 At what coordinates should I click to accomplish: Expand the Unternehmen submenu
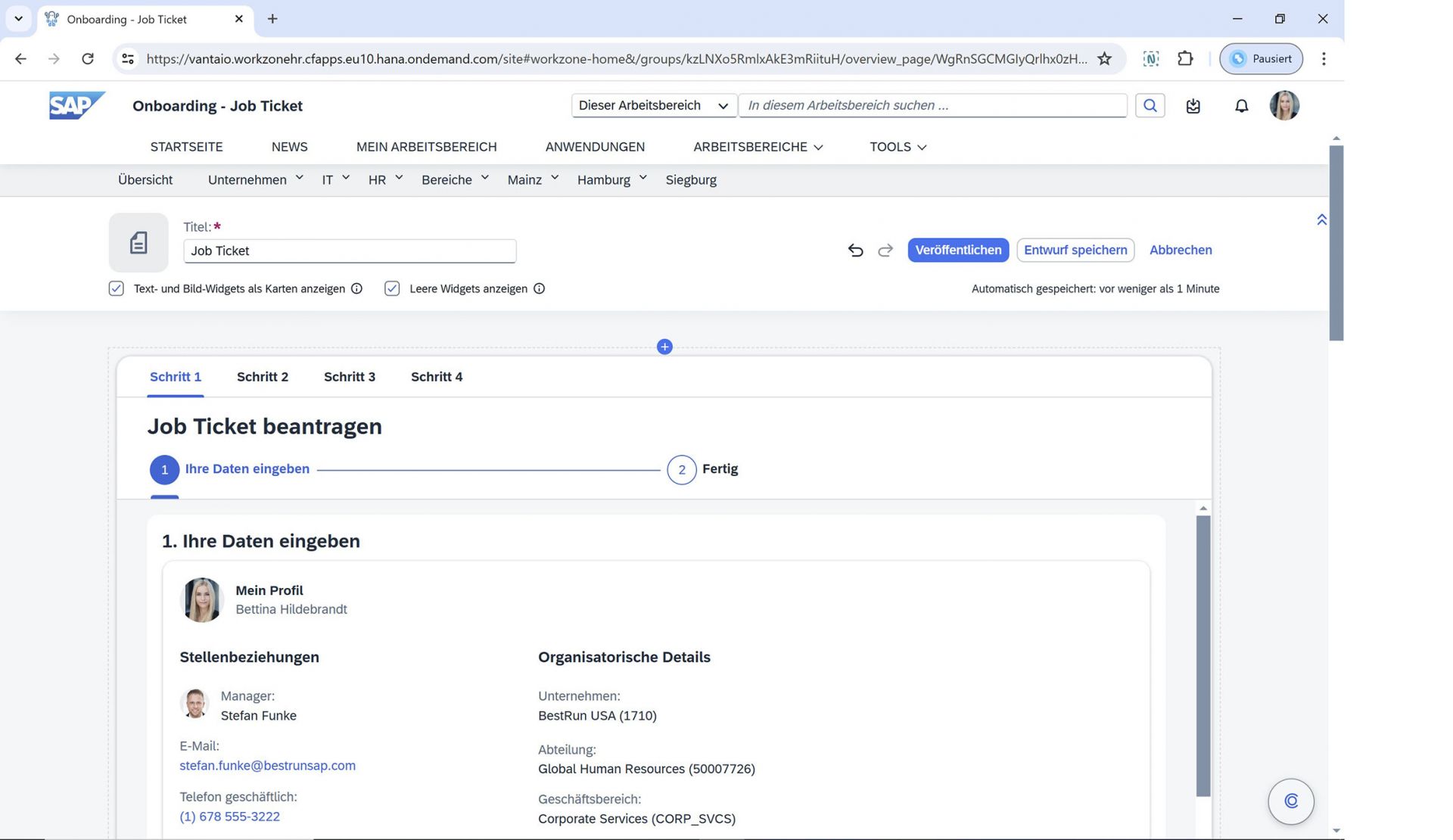click(x=255, y=180)
